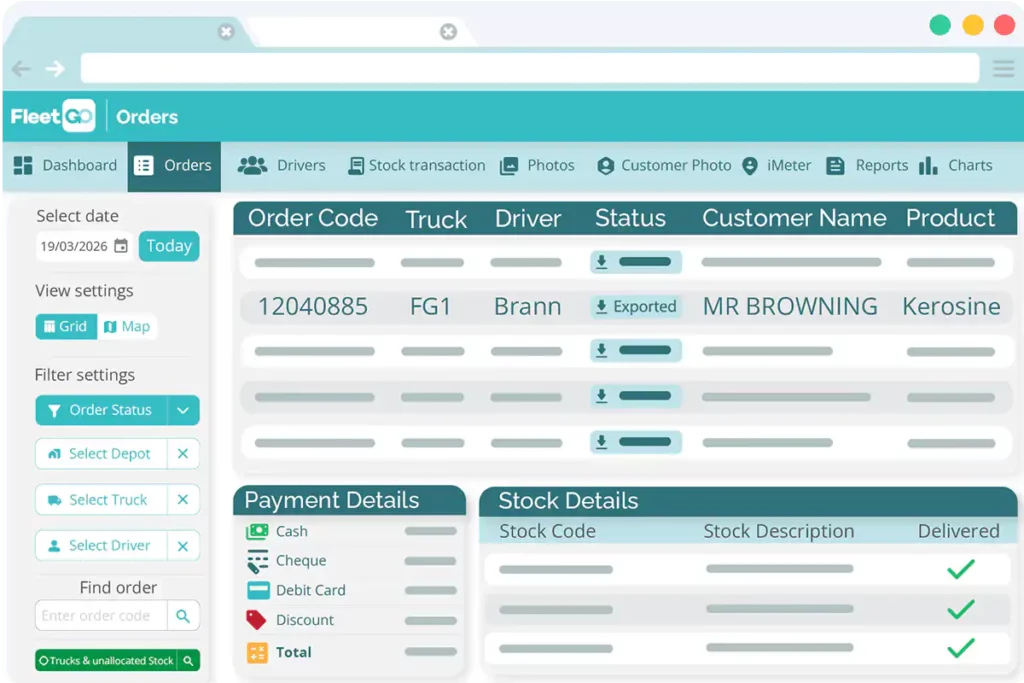Switch to the Orders tab
Screen dimensions: 1024x683
tap(174, 166)
